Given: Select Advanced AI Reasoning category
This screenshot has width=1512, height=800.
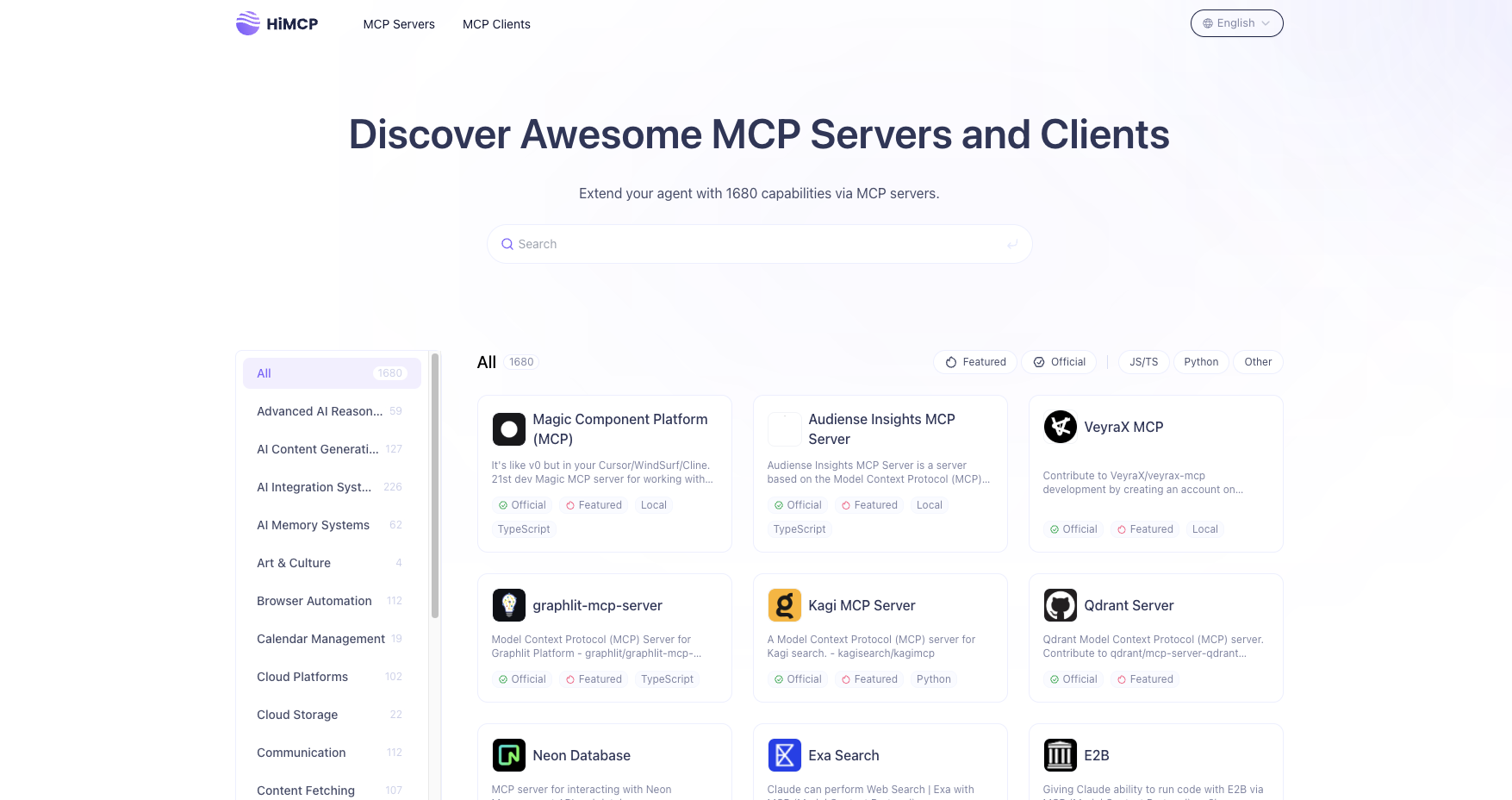Looking at the screenshot, I should click(332, 411).
